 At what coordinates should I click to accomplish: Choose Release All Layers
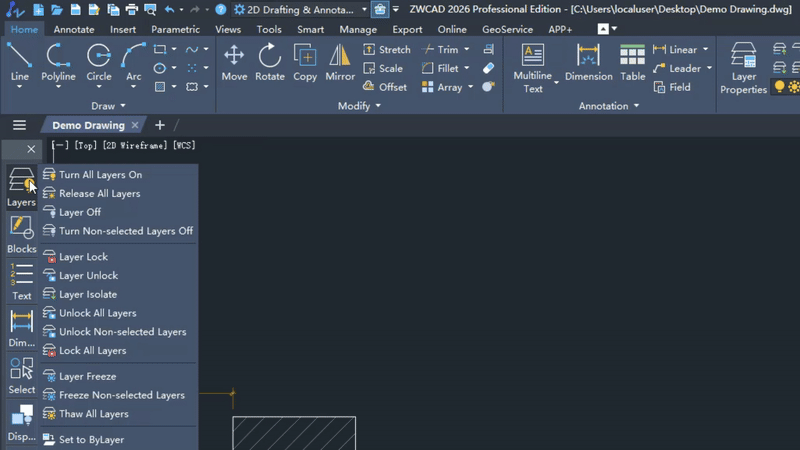[x=118, y=193]
